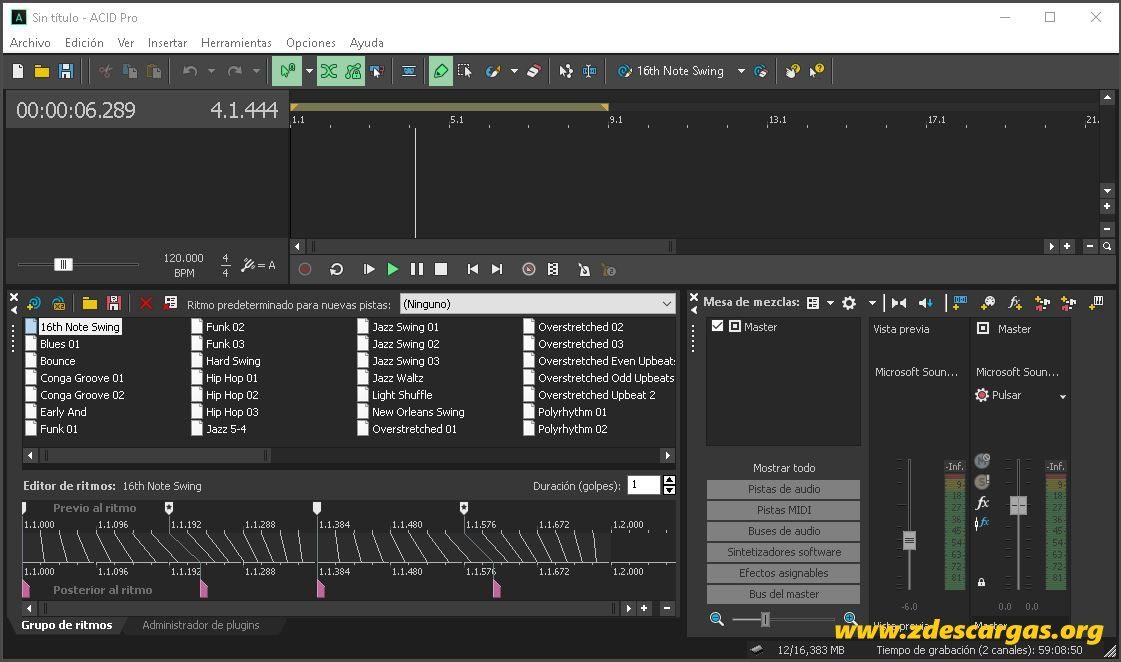1121x662 pixels.
Task: Toggle Enable Snapping green toolbar button
Action: pos(287,71)
